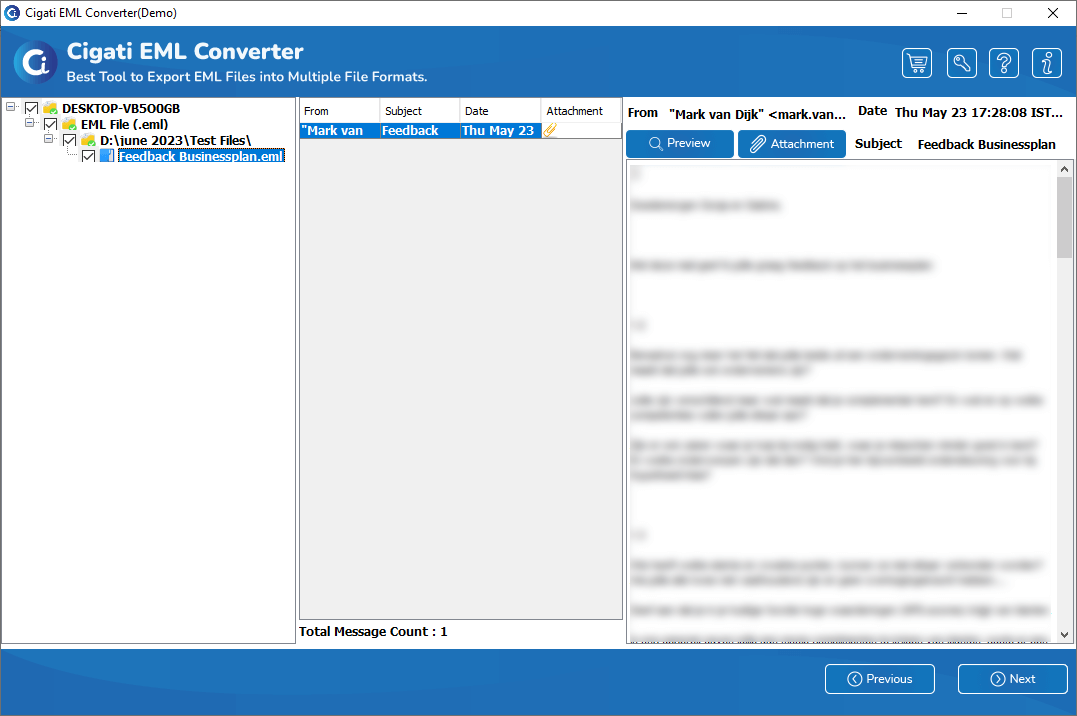Screen dimensions: 1077x716
Task: Click the Thu May 23 17:28:08 date value
Action: (978, 112)
